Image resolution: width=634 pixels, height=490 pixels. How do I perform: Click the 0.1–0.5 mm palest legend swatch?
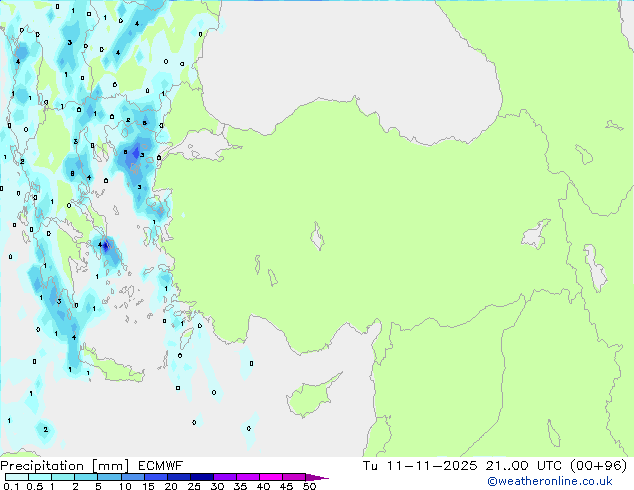click(17, 477)
